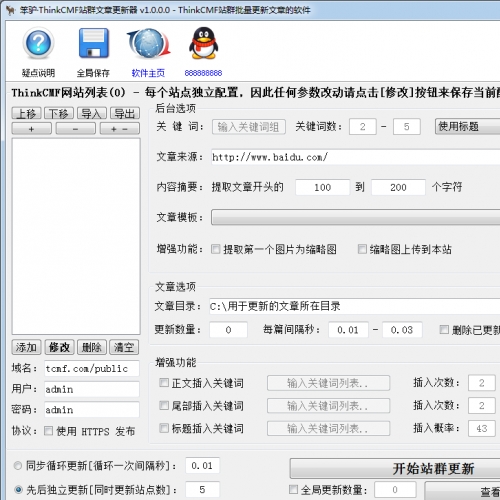This screenshot has width=500, height=500.
Task: Click the 导入 import button
Action: pyautogui.click(x=92, y=114)
